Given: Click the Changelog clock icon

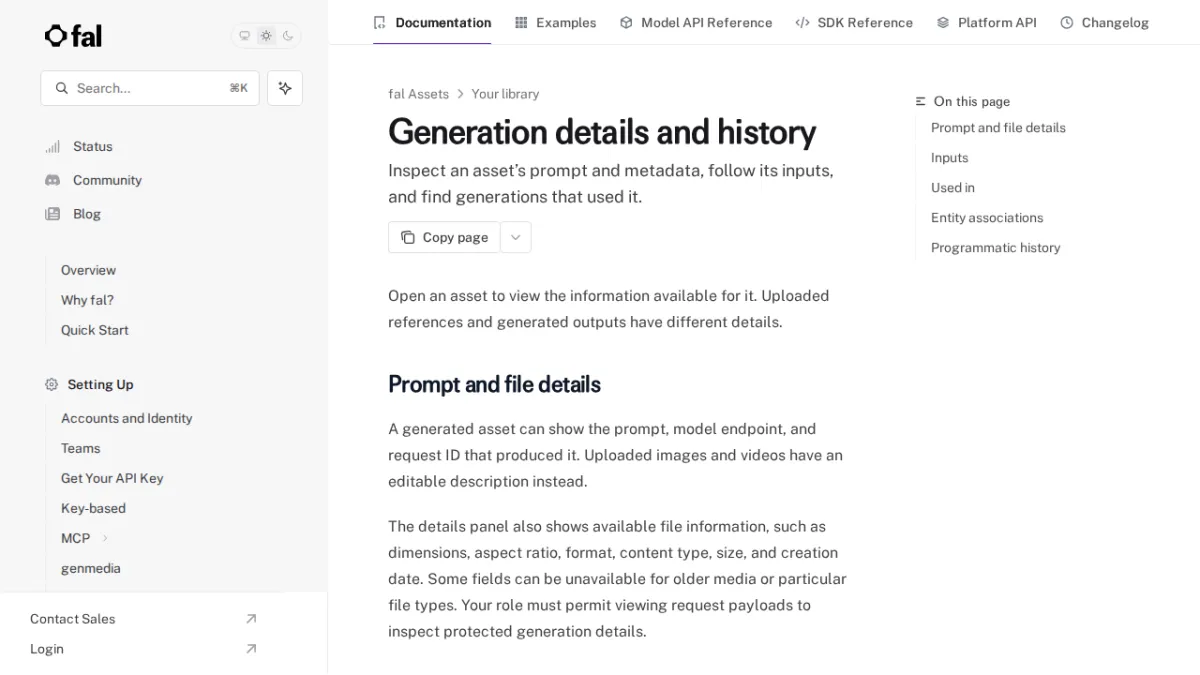Looking at the screenshot, I should [x=1067, y=22].
